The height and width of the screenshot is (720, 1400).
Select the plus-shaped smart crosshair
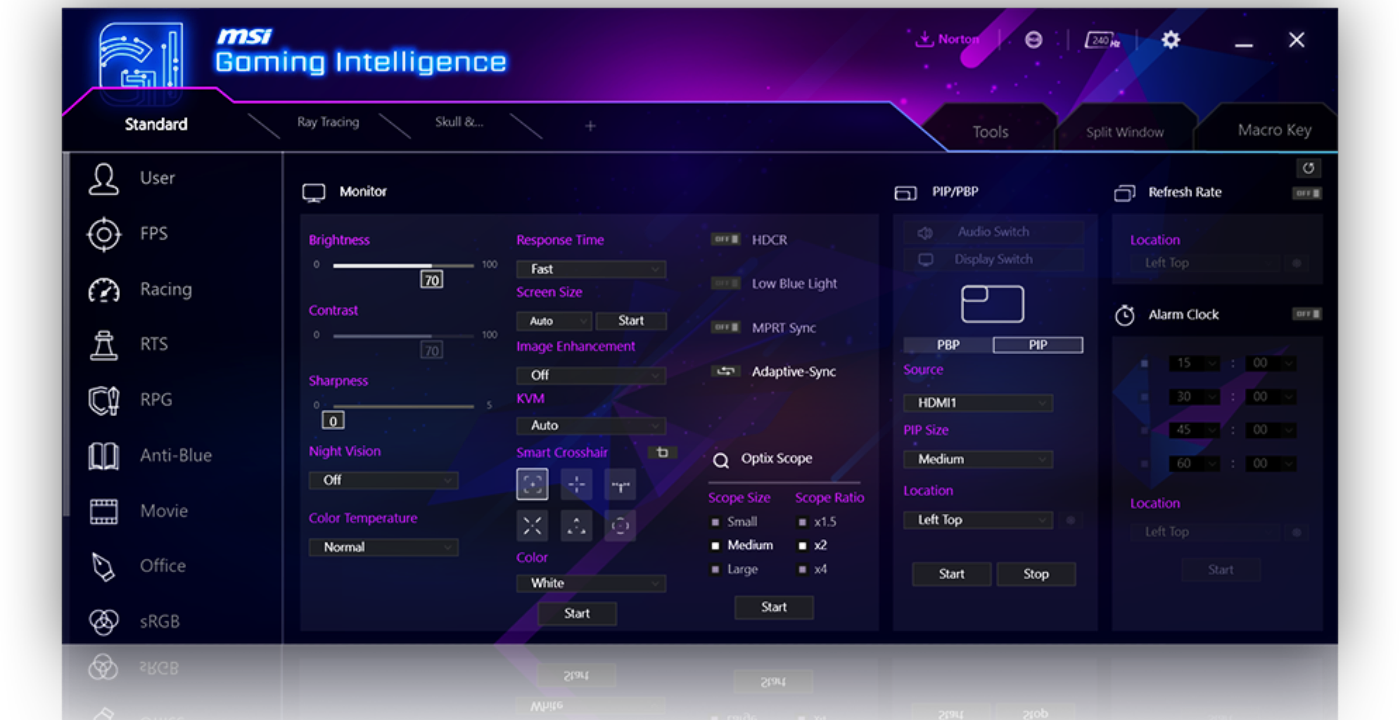(x=576, y=485)
